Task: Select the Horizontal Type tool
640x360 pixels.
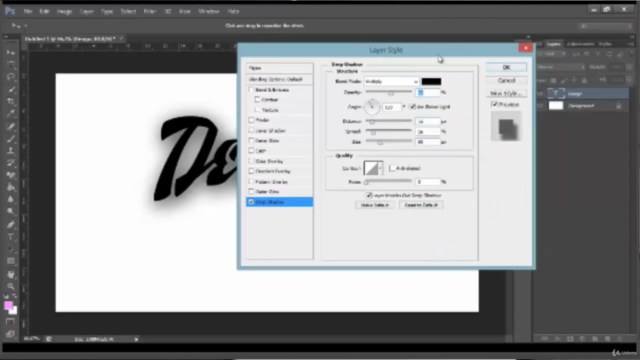Action: coord(11,236)
